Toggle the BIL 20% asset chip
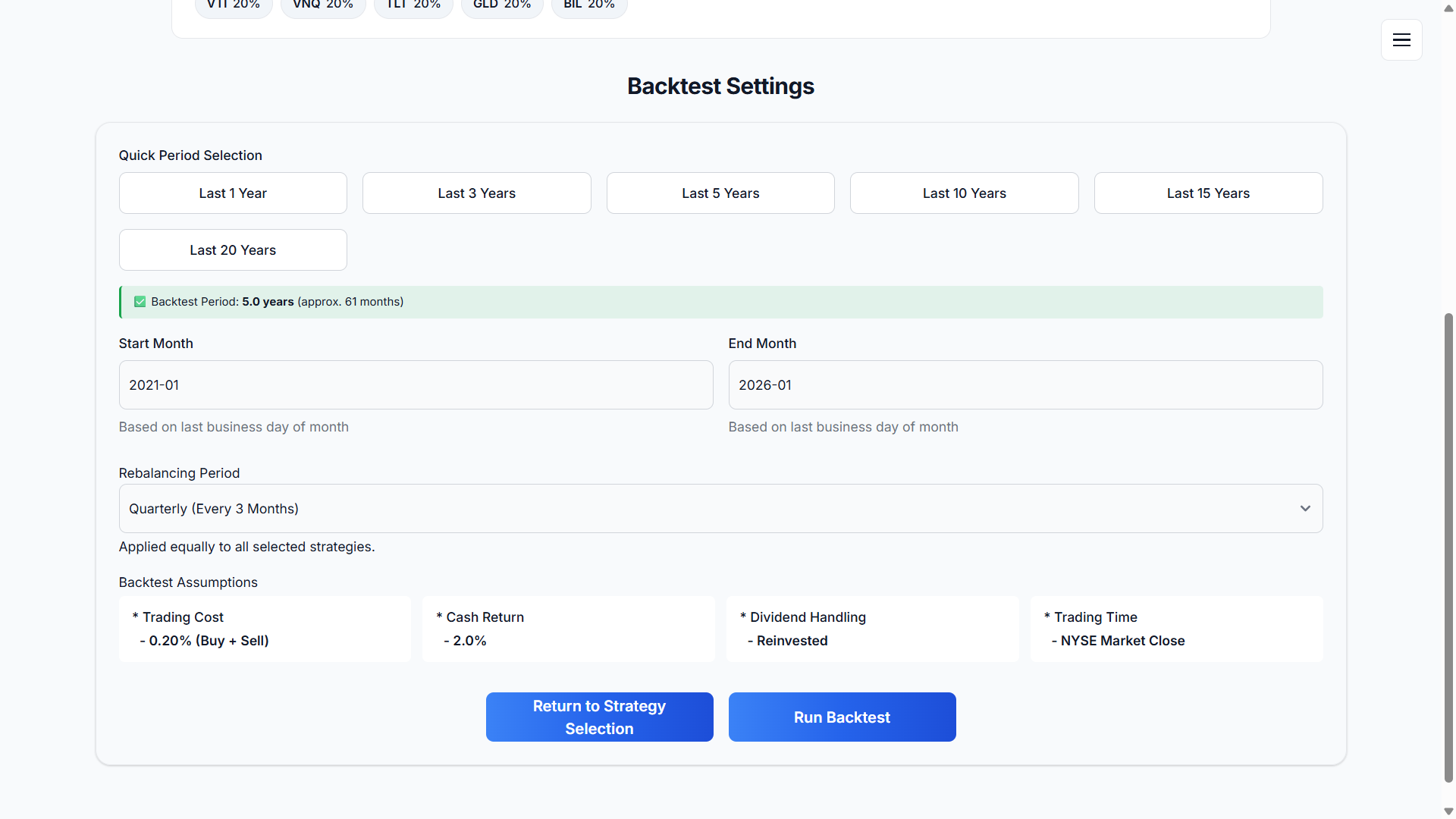 pyautogui.click(x=588, y=5)
